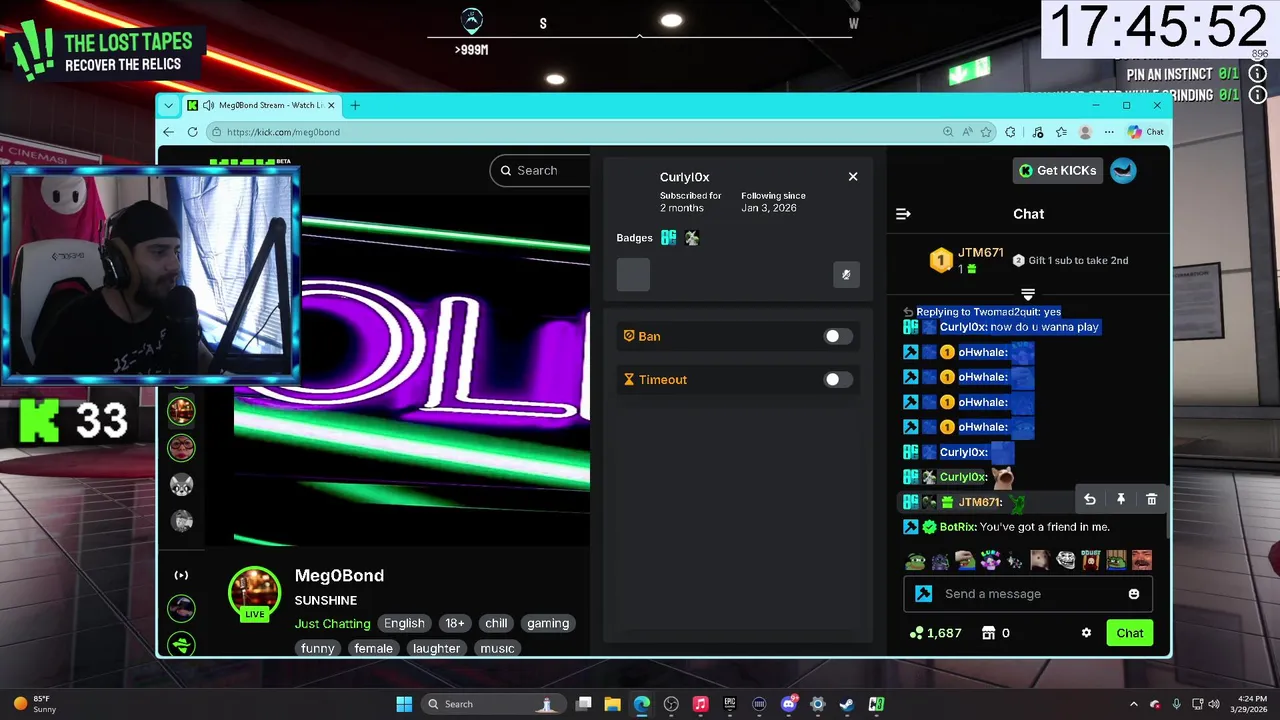Click the 18+ tag
Screen dimensions: 1280x720
[455, 623]
